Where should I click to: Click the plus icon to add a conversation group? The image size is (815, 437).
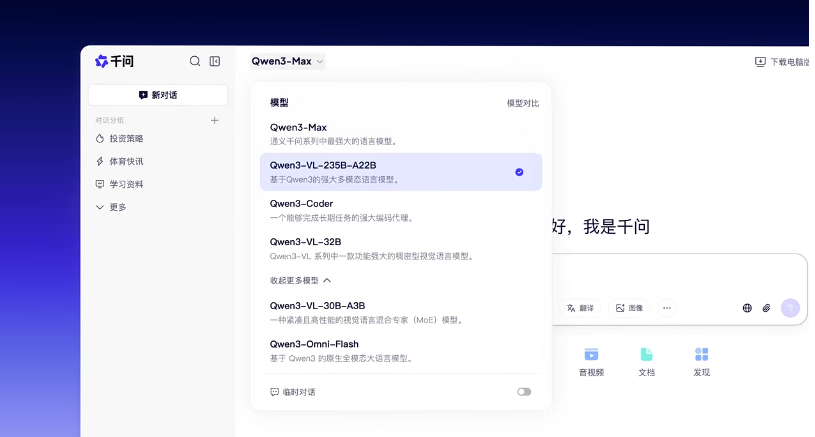point(214,120)
